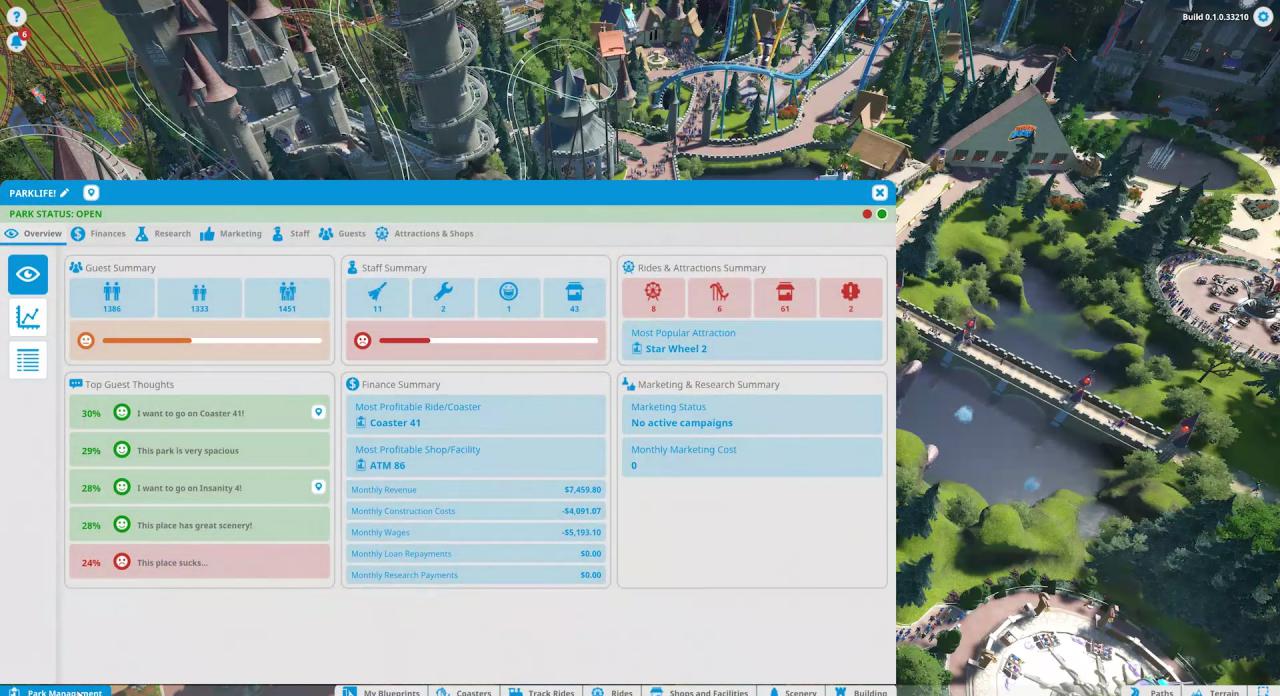The width and height of the screenshot is (1280, 696).
Task: Open the help question mark icon
Action: [x=16, y=16]
